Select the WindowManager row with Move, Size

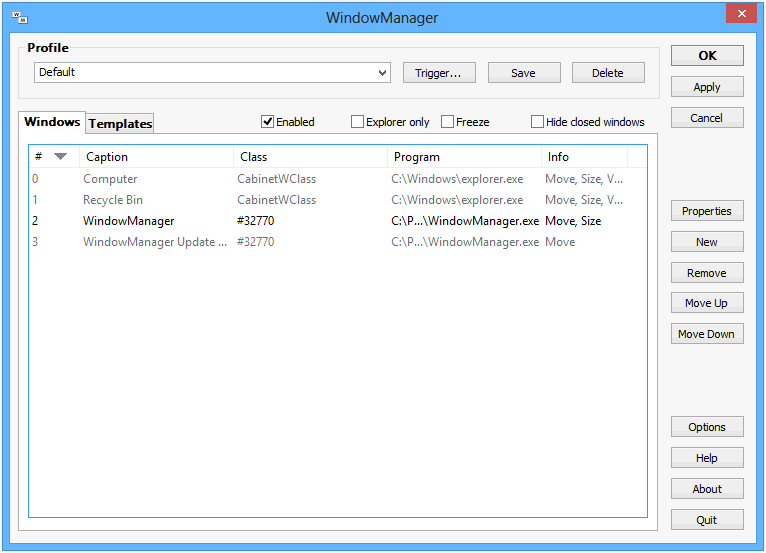click(x=338, y=221)
